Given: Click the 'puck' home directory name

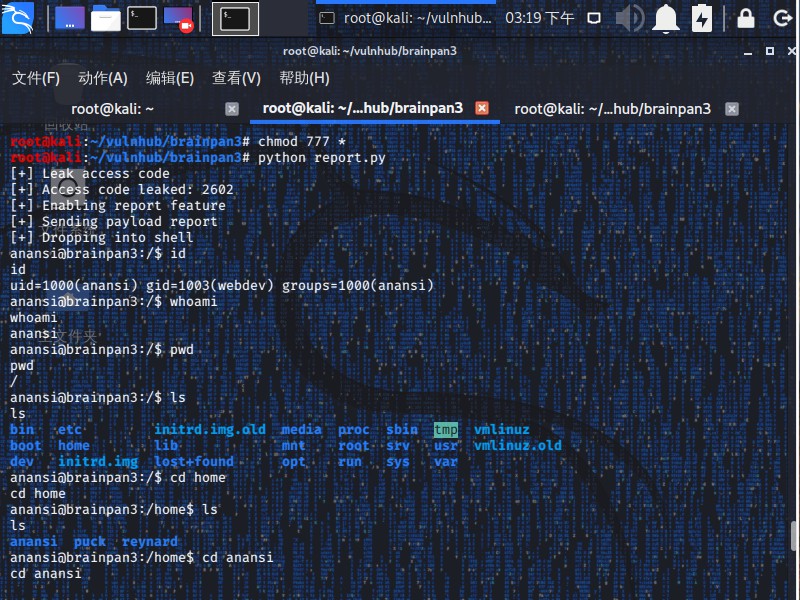Looking at the screenshot, I should [x=89, y=541].
